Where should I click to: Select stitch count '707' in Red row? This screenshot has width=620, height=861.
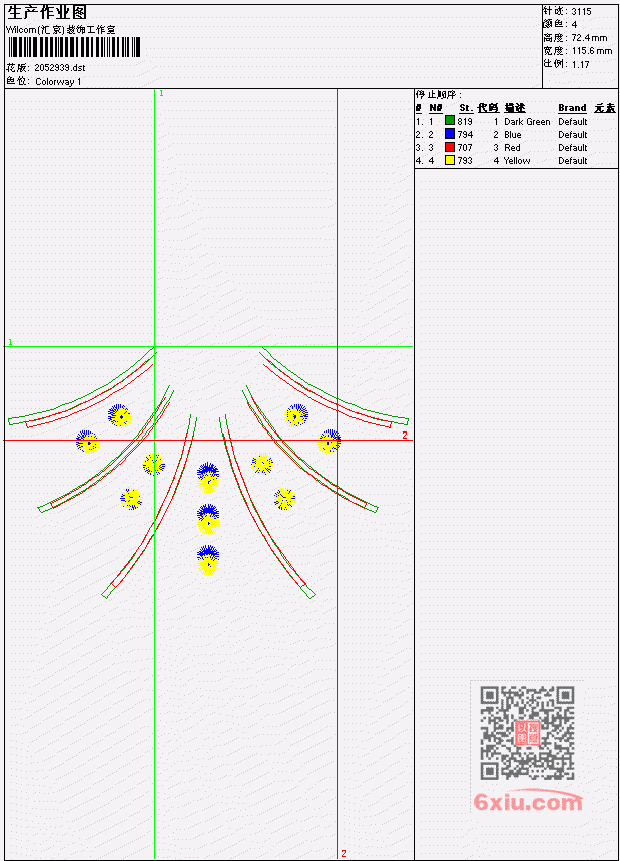(465, 148)
